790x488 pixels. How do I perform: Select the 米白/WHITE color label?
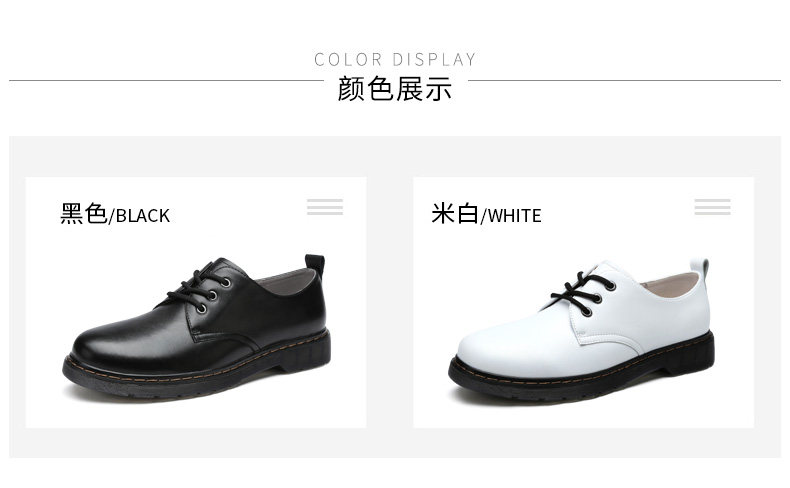pos(486,214)
